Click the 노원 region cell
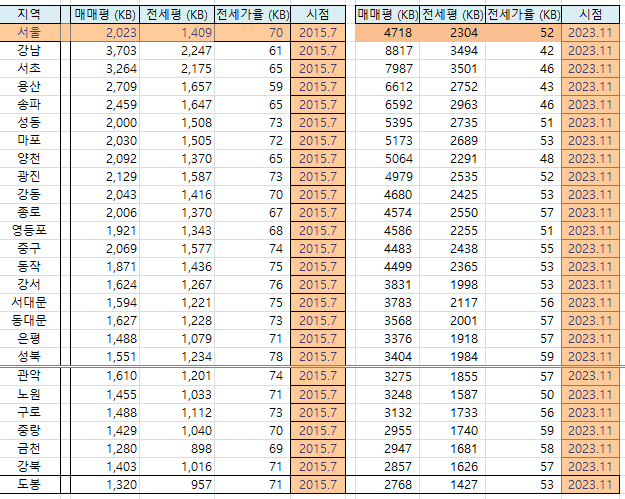 click(29, 394)
